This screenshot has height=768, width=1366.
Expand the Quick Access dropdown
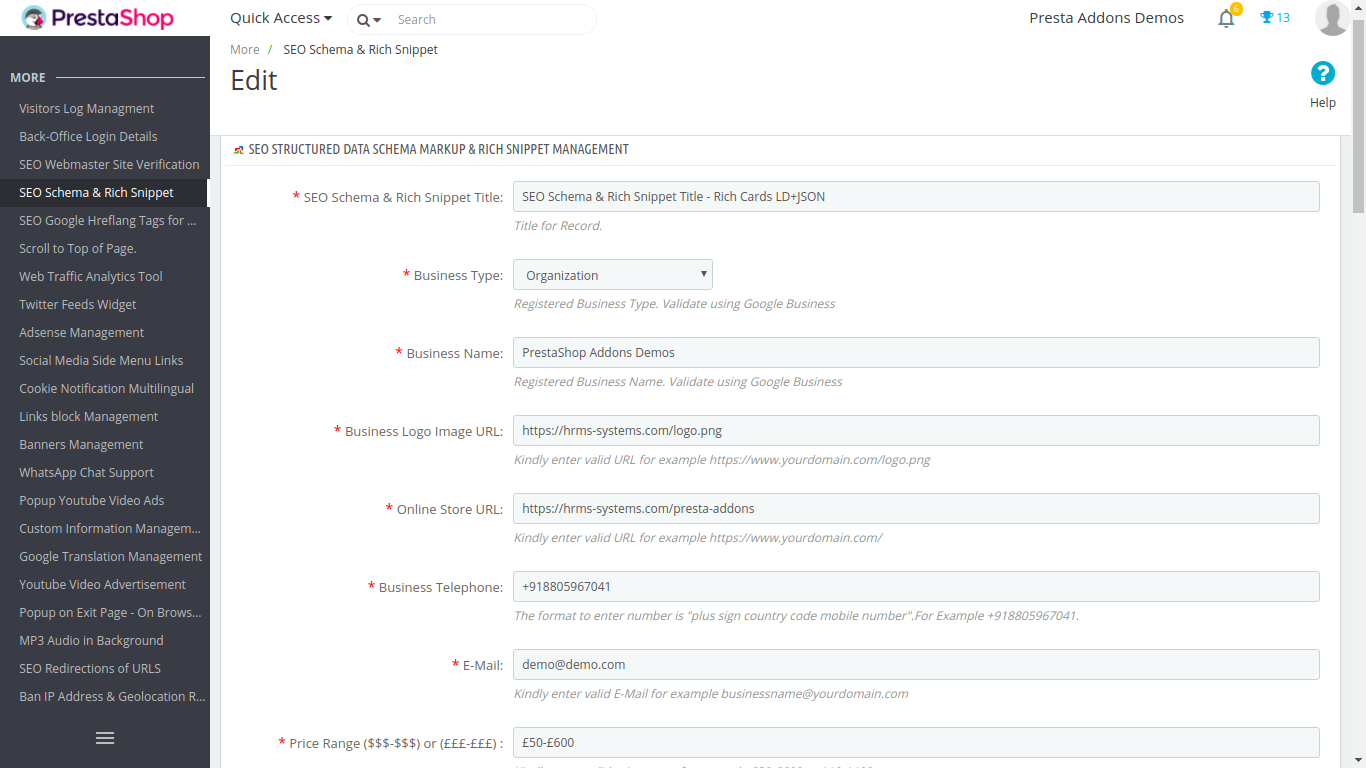(x=281, y=18)
